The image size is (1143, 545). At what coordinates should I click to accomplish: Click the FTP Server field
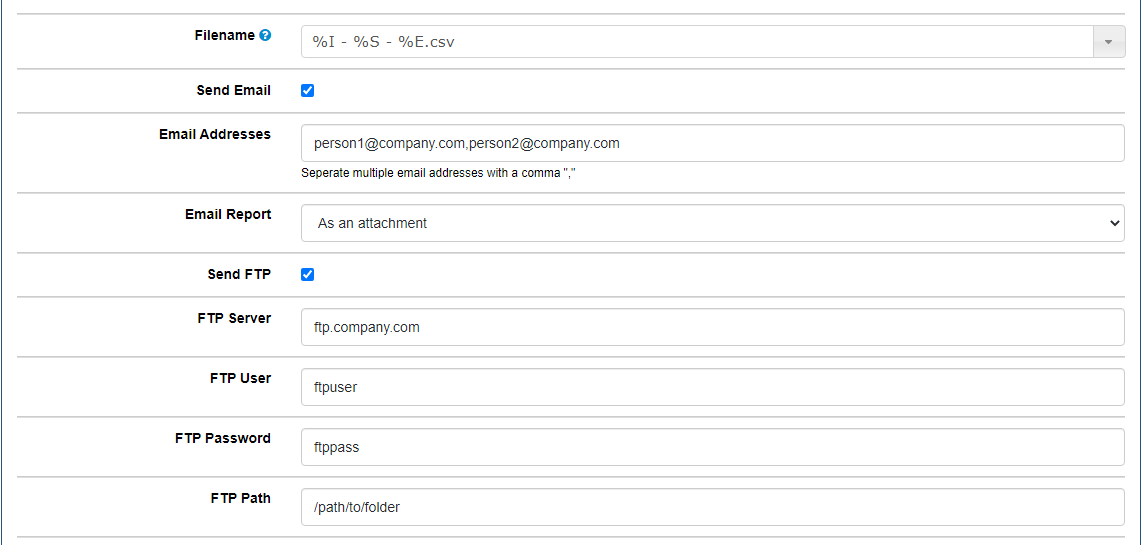[713, 327]
